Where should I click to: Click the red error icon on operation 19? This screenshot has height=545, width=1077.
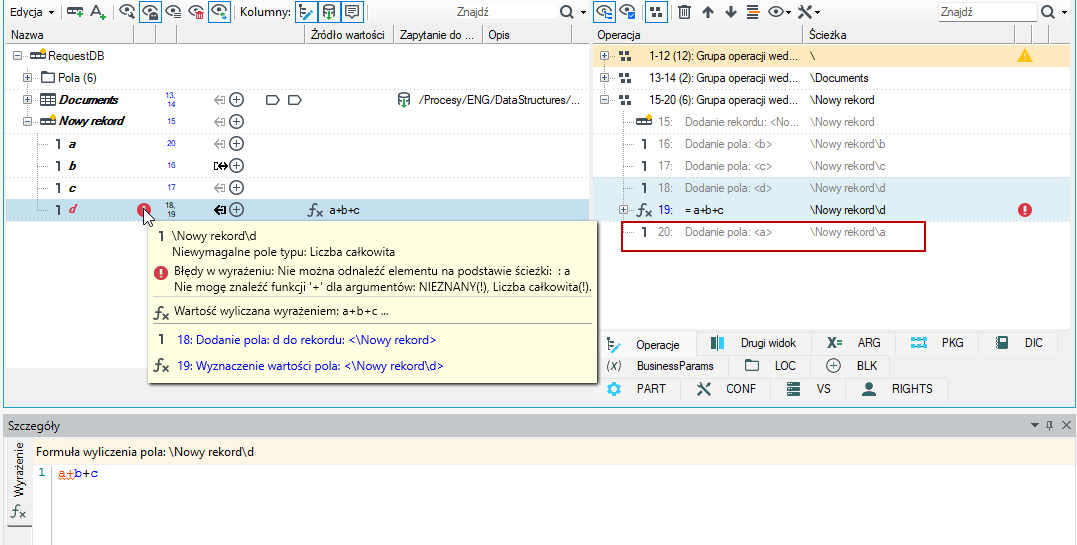(1025, 210)
